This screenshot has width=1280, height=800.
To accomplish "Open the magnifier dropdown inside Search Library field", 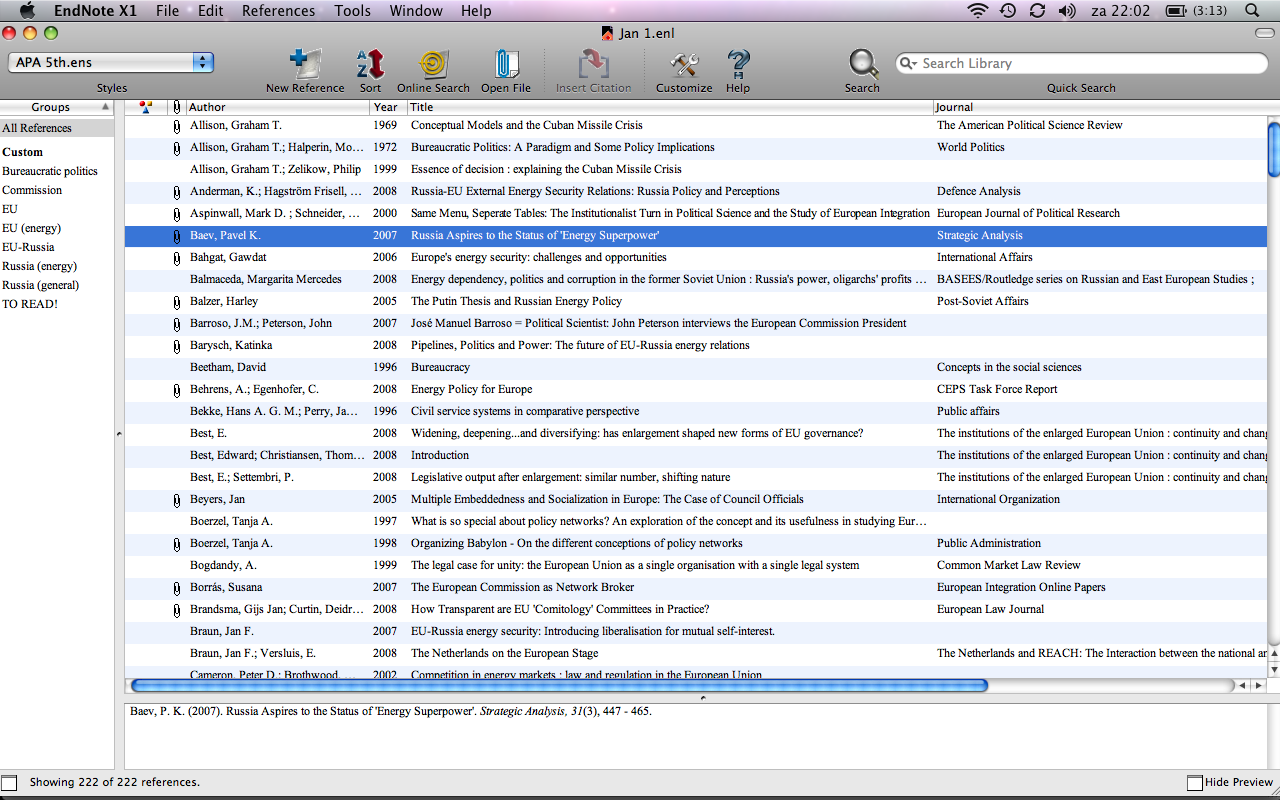I will click(x=908, y=63).
